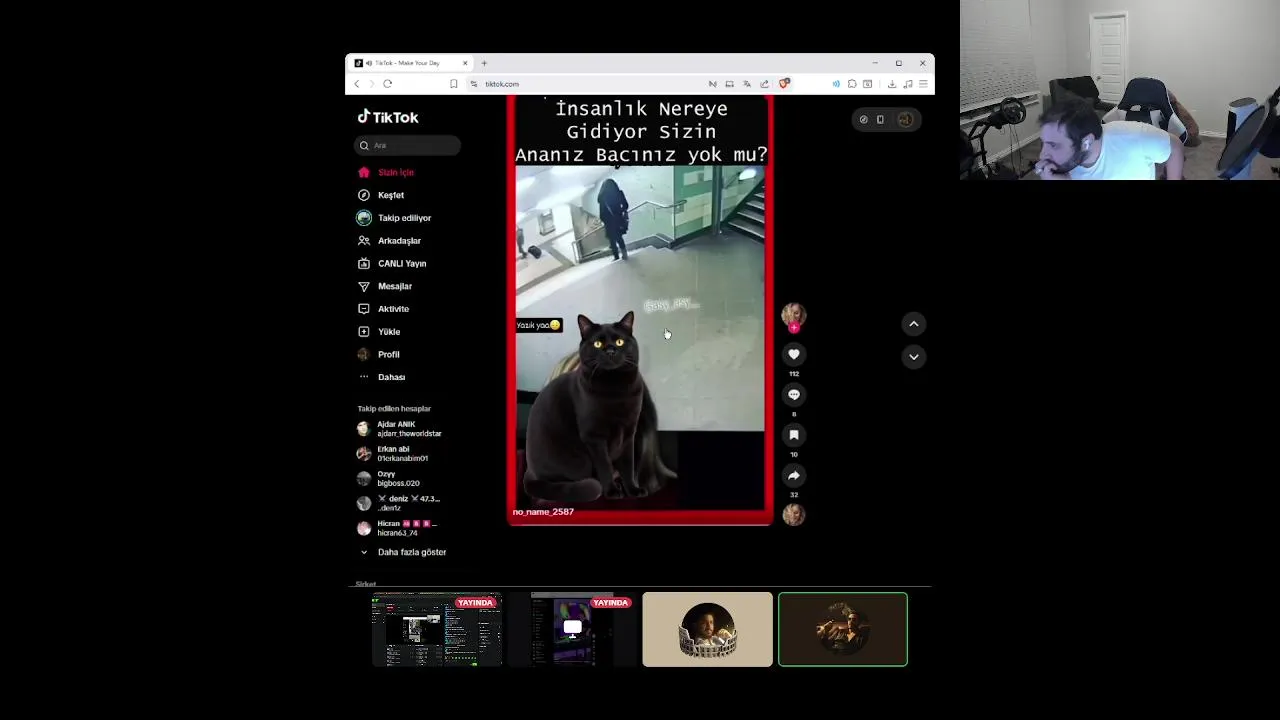Select the first YAYINDA screen-share thumbnail
This screenshot has height=720, width=1280.
click(x=437, y=630)
